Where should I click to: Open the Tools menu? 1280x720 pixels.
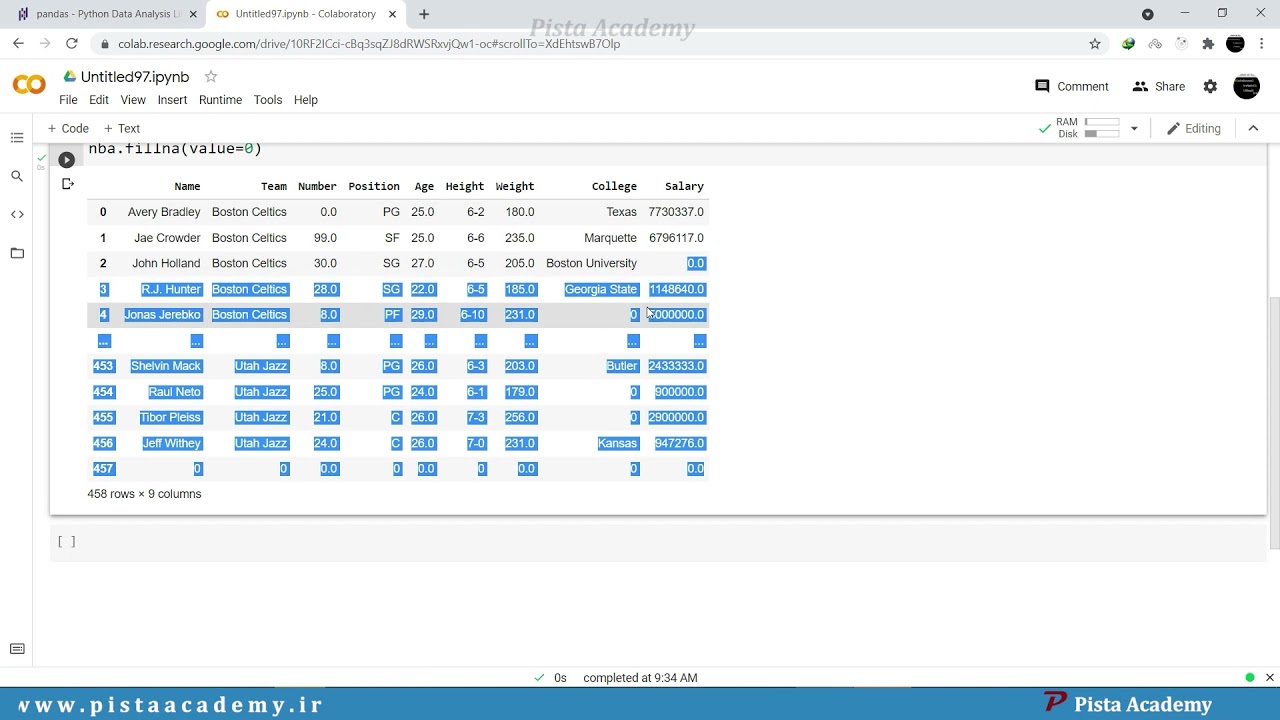(268, 100)
